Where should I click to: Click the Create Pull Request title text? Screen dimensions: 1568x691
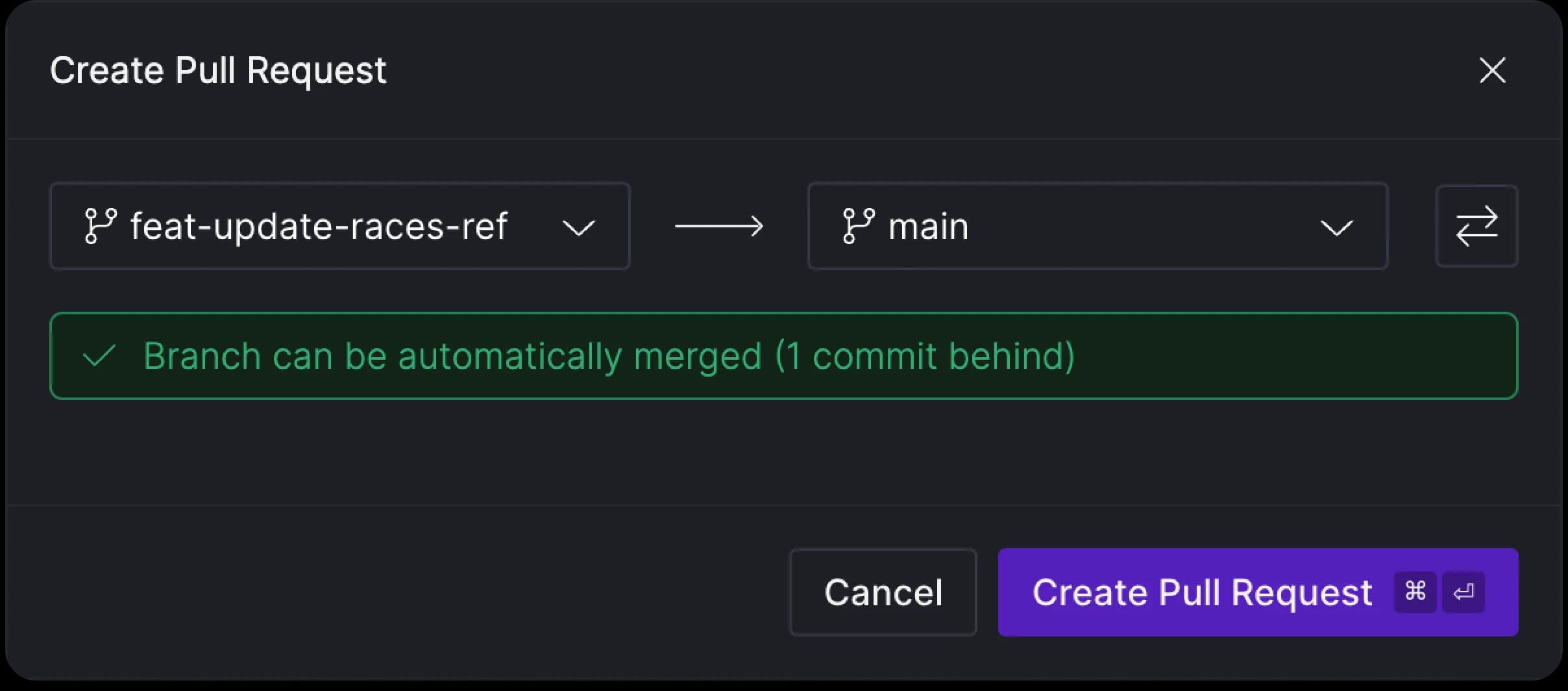[x=219, y=69]
